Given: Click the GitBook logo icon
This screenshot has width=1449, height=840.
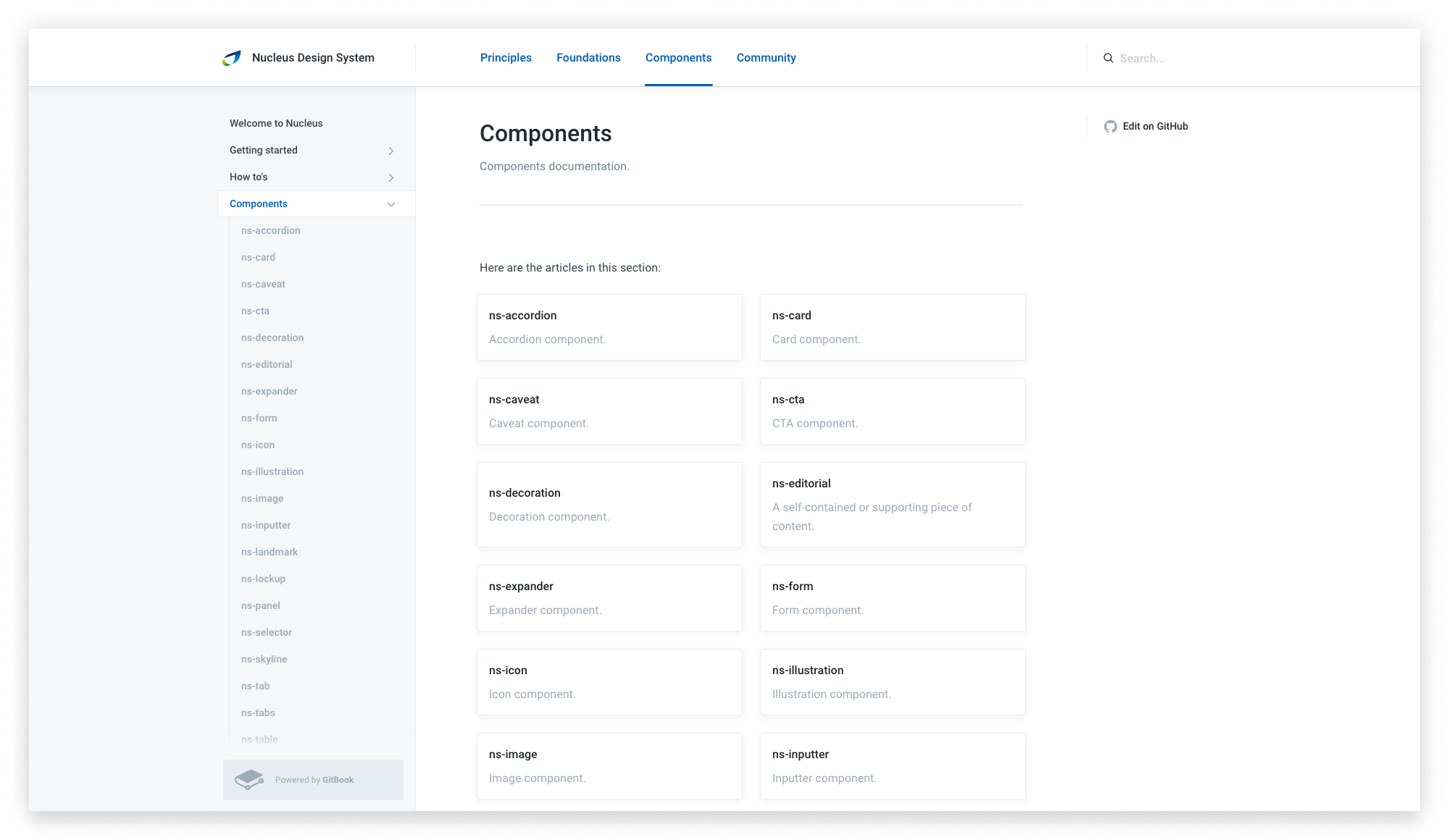Looking at the screenshot, I should (x=249, y=780).
